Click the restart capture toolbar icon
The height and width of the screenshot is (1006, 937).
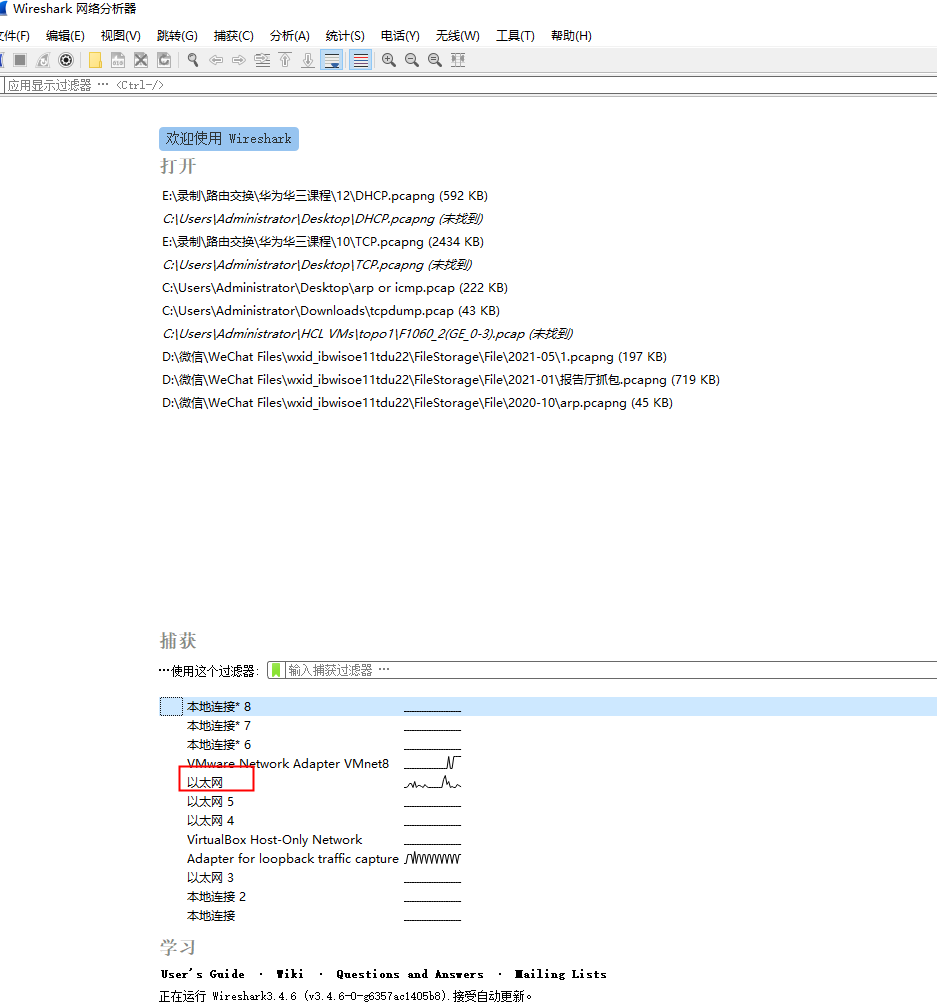point(43,60)
